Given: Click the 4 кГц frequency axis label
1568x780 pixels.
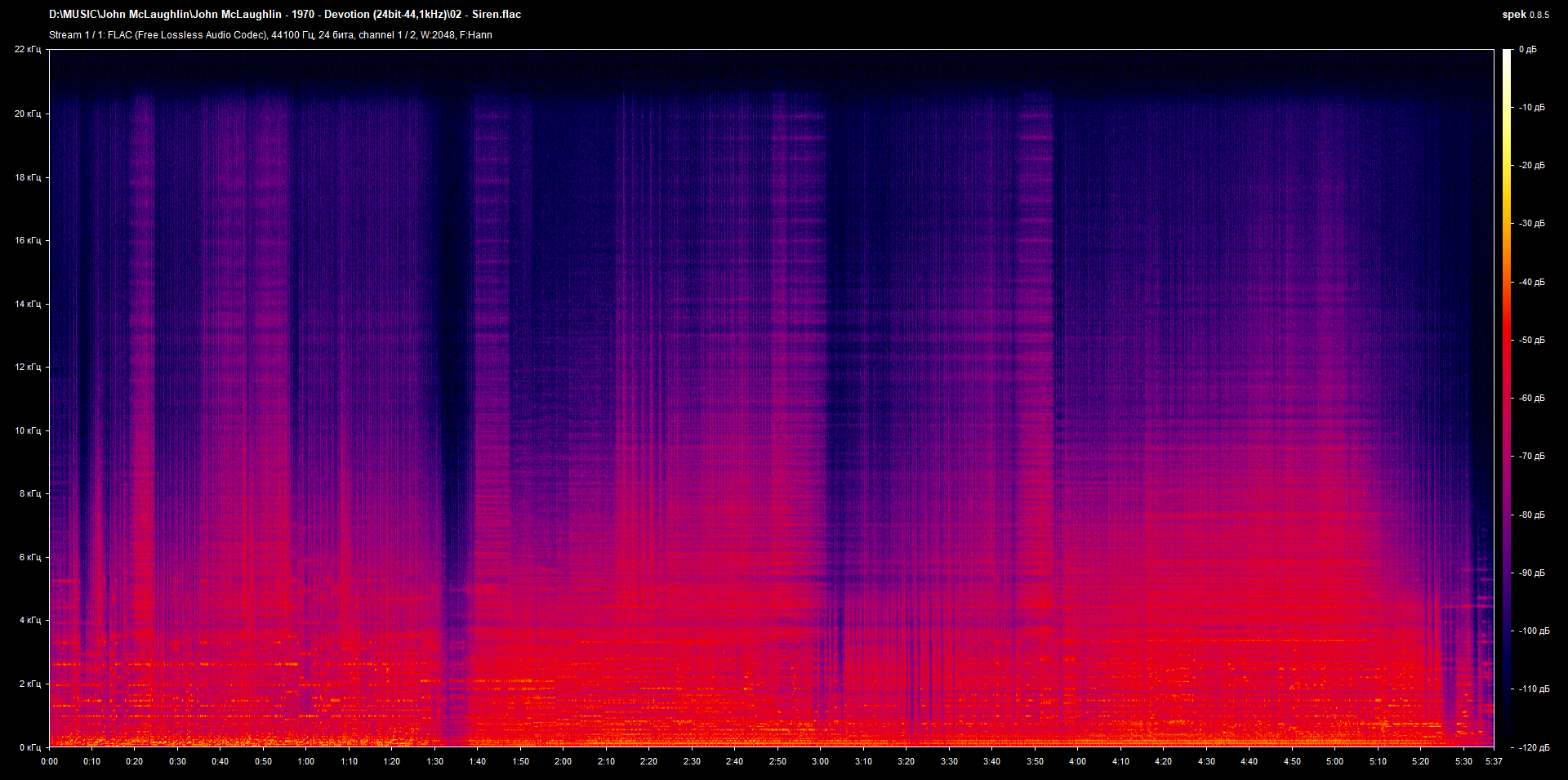Looking at the screenshot, I should [x=30, y=620].
